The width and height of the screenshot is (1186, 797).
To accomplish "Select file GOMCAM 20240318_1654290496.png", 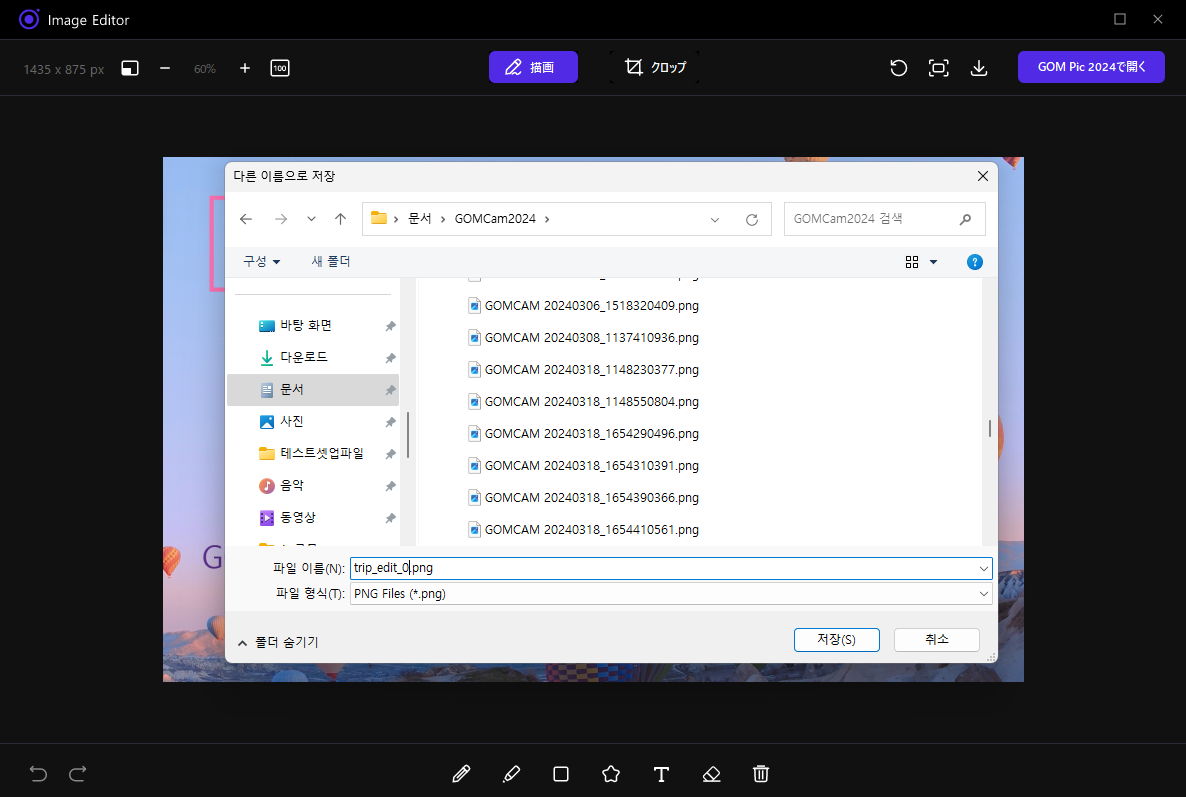I will coord(591,434).
